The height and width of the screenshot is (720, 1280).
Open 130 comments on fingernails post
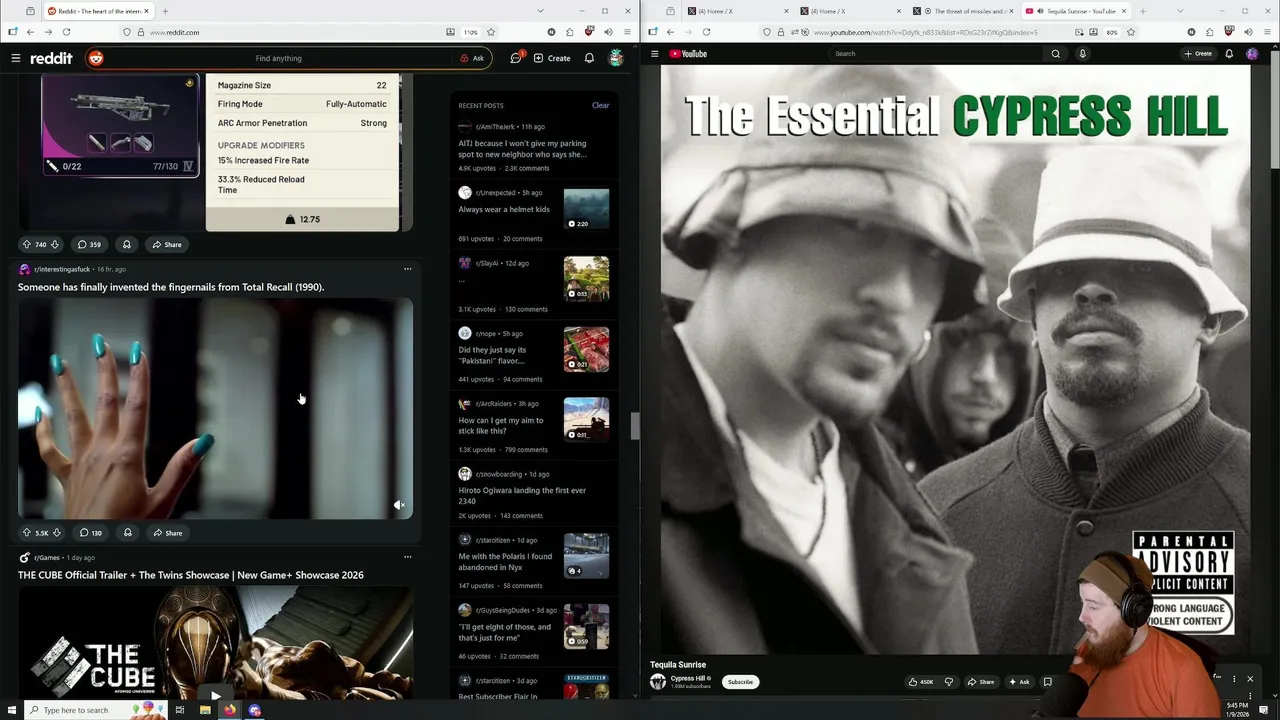click(x=91, y=533)
